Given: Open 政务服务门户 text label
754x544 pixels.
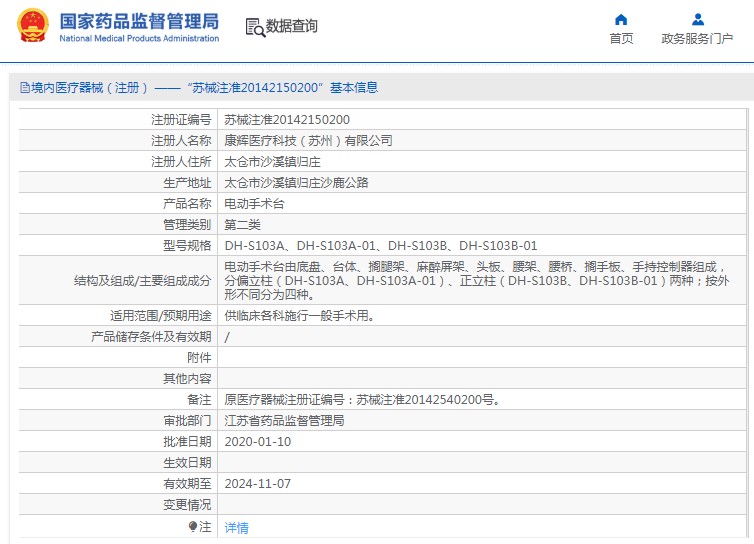Looking at the screenshot, I should pyautogui.click(x=697, y=39).
